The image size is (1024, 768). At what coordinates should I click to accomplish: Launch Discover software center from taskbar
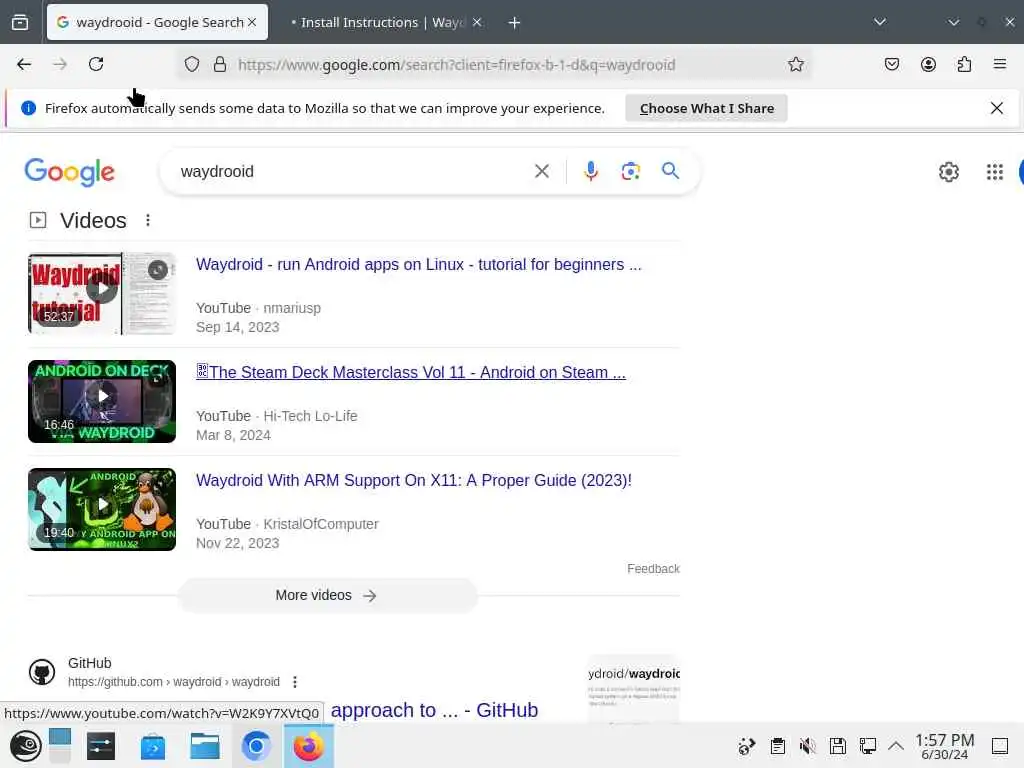click(153, 746)
